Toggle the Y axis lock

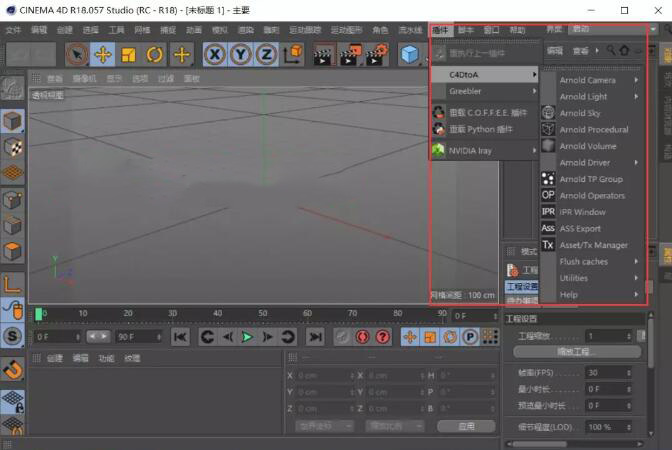240,54
